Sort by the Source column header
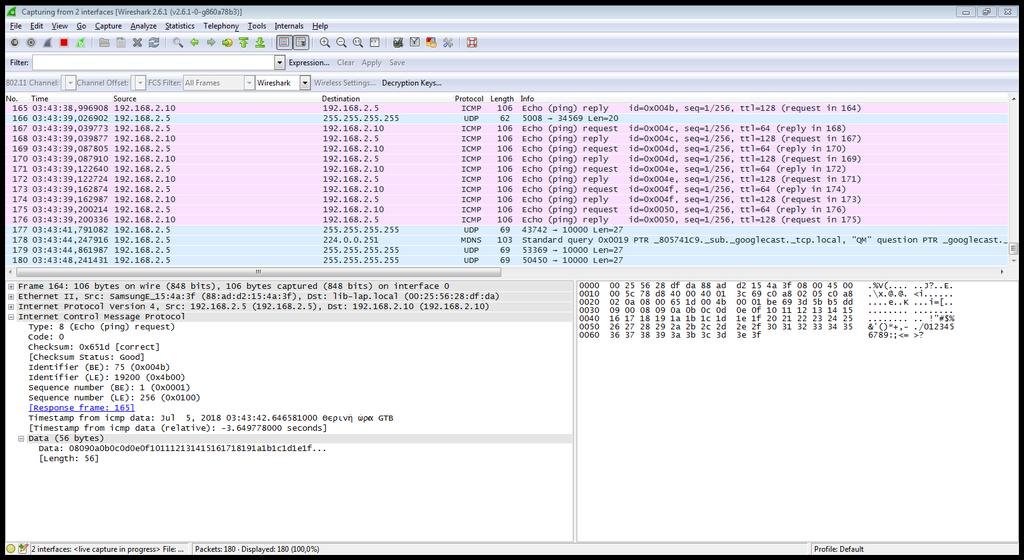This screenshot has height=560, width=1024. [125, 99]
